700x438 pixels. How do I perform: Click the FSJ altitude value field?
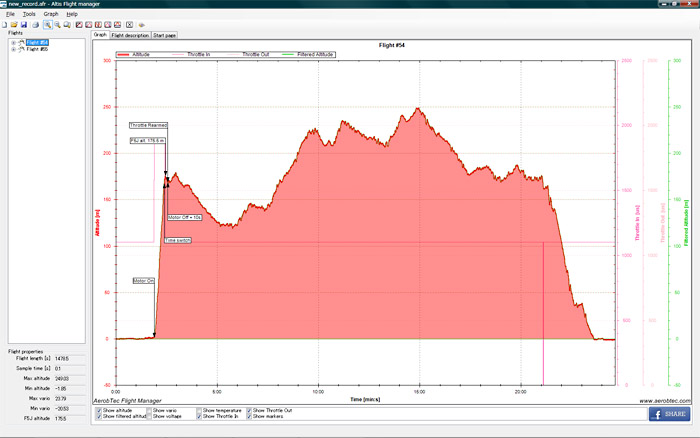(69, 419)
